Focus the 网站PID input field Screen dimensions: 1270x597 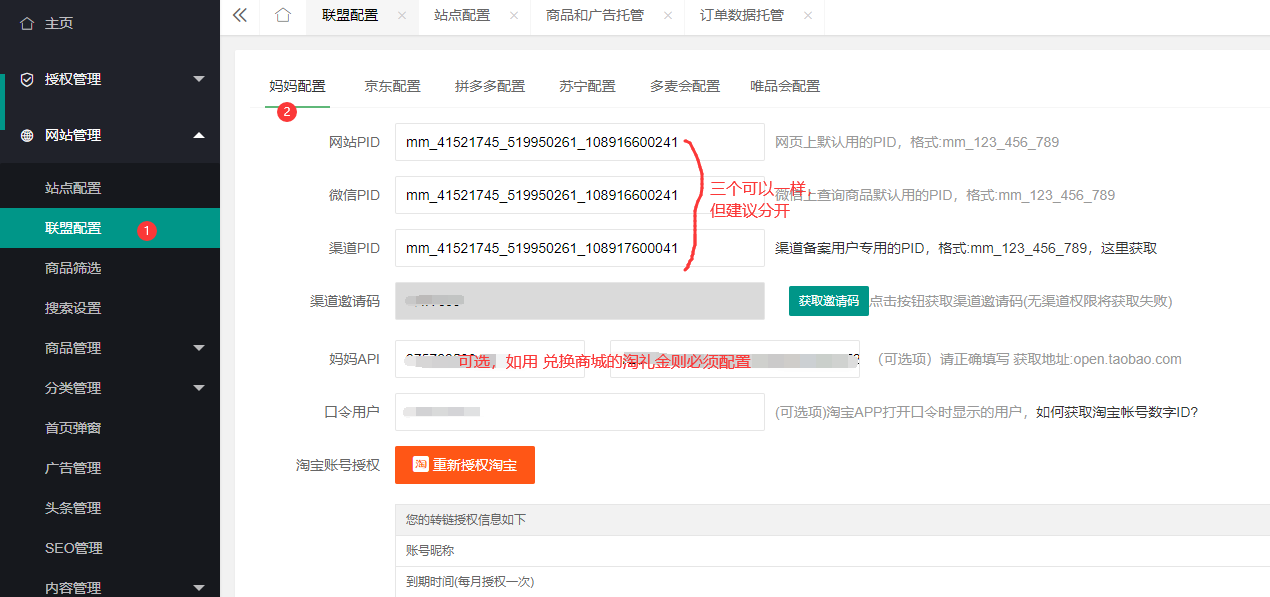pyautogui.click(x=580, y=142)
